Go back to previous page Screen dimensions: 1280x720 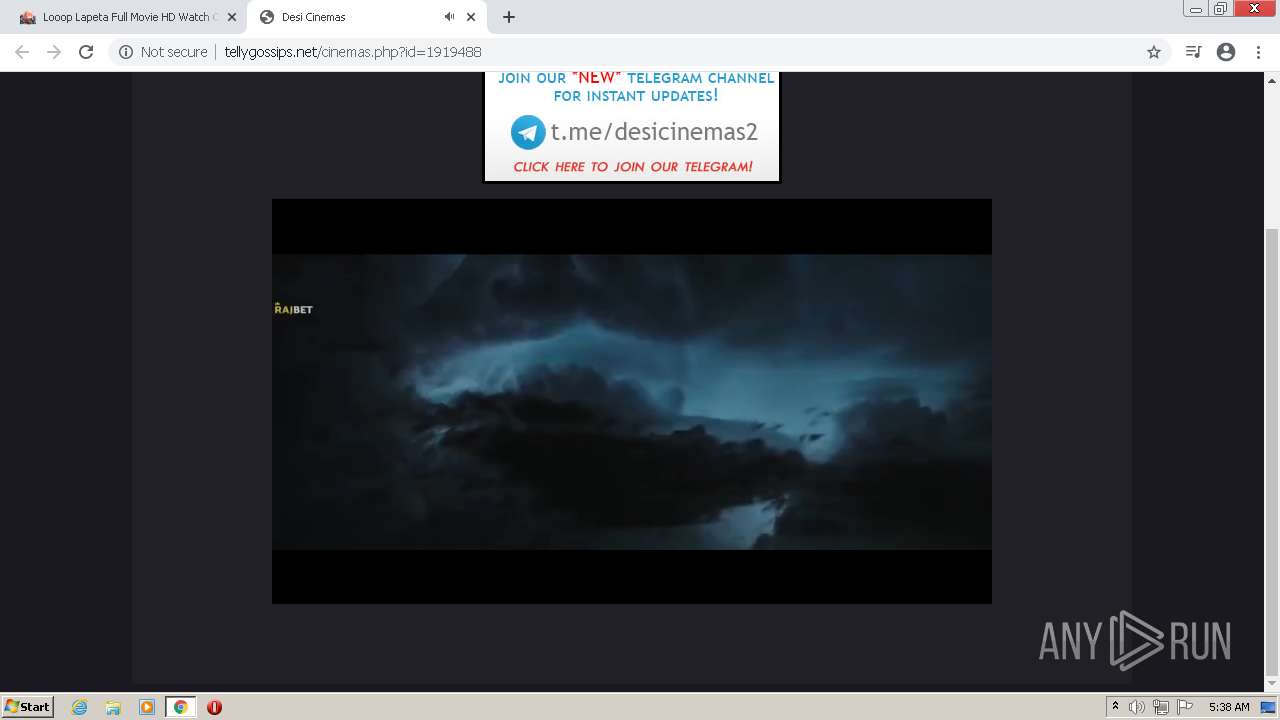coord(22,52)
